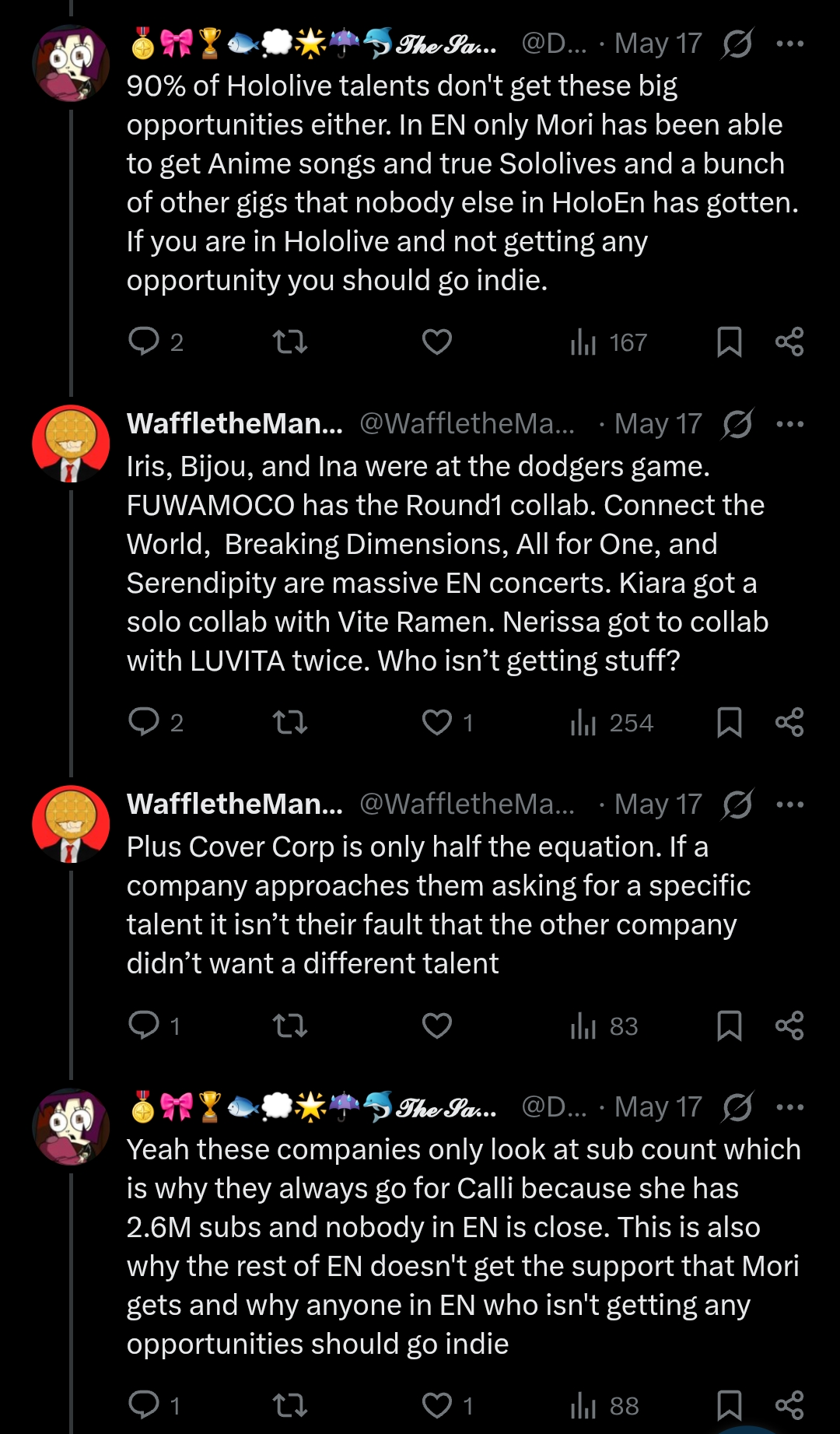This screenshot has width=840, height=1434.
Task: Open more menu on the dodgers game tweet
Action: pyautogui.click(x=790, y=424)
